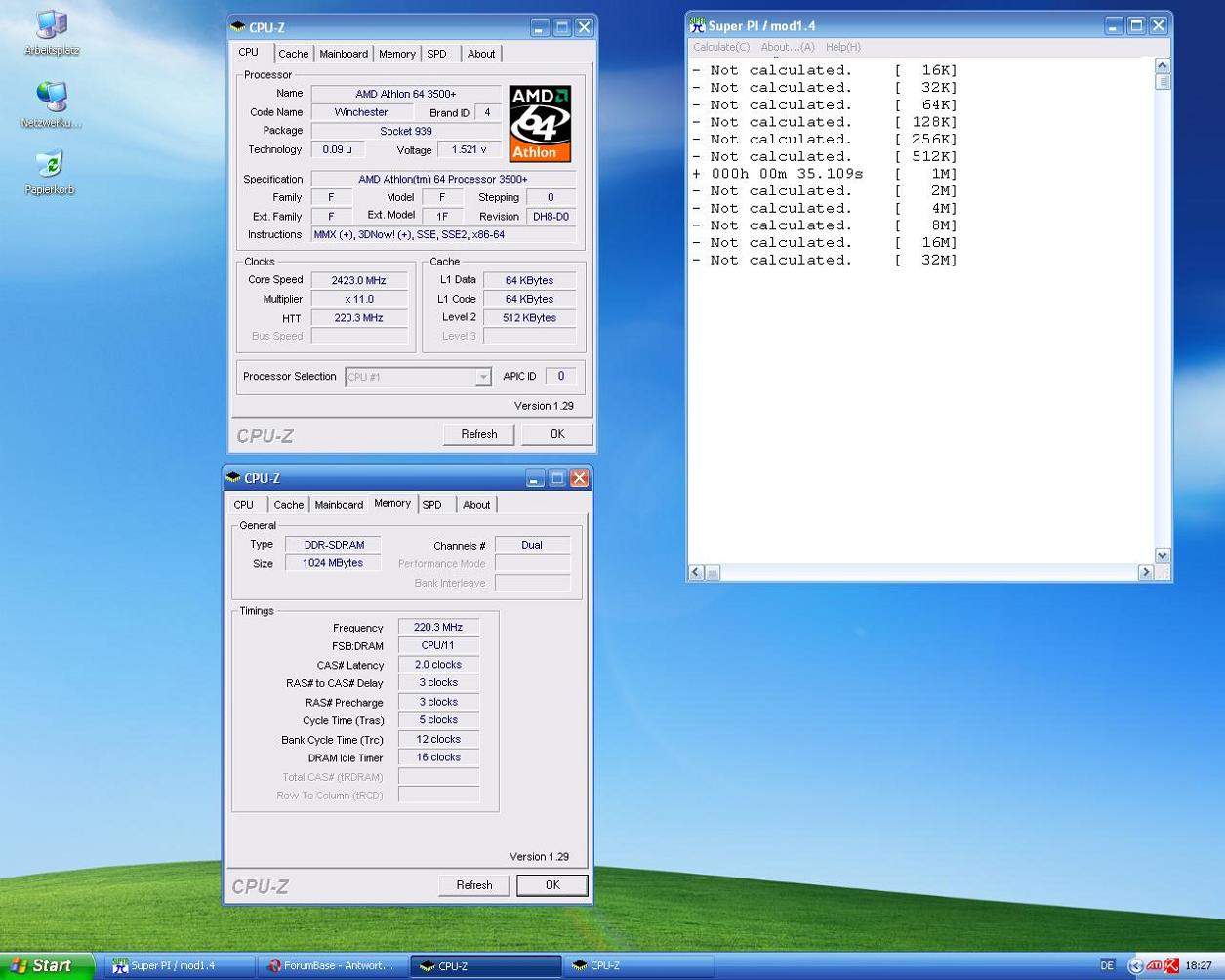Click Refresh in the upper CPU-Z window
1225x980 pixels.
479,434
